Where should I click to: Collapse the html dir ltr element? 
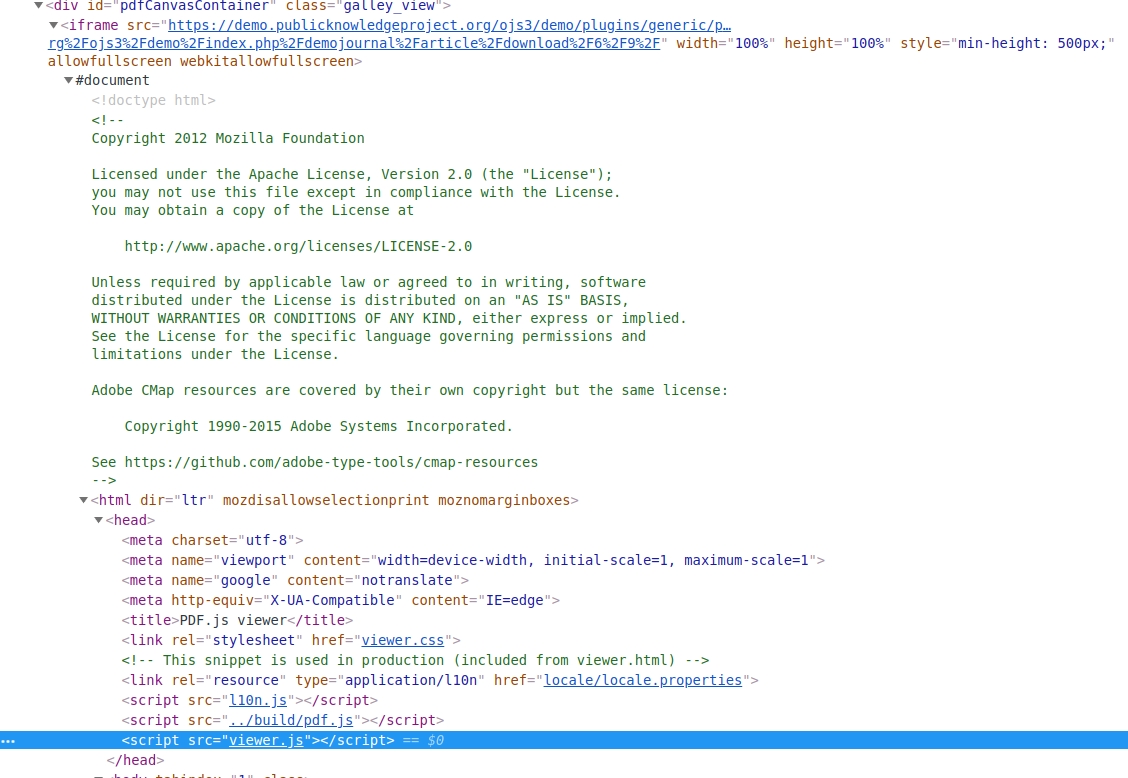click(84, 500)
